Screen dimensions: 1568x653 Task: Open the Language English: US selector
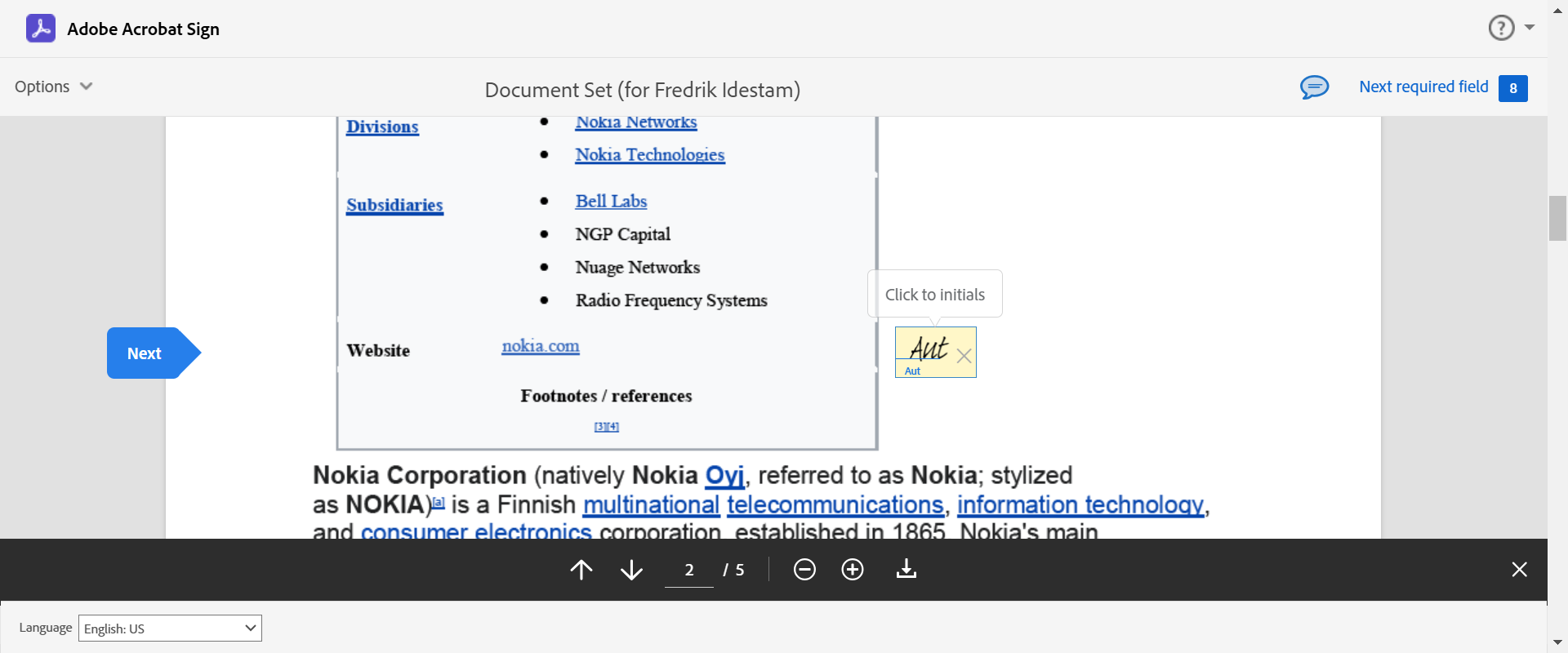point(170,628)
